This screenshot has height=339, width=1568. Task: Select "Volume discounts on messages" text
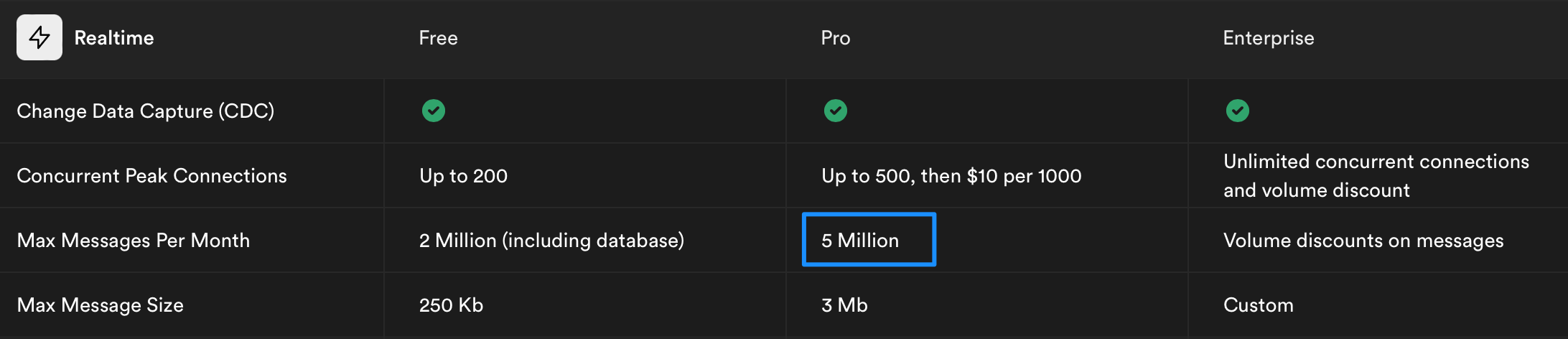pyautogui.click(x=1363, y=241)
